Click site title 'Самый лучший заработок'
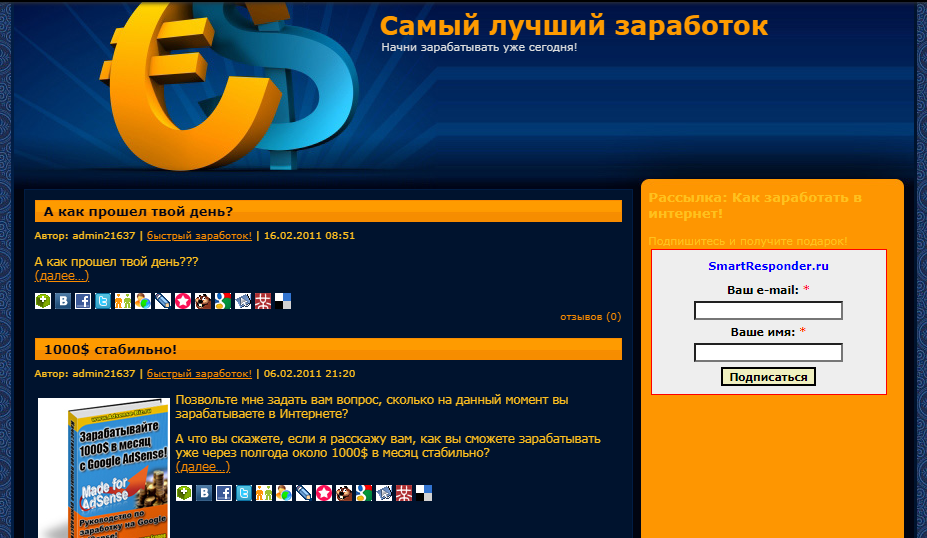Image resolution: width=927 pixels, height=538 pixels. point(574,26)
